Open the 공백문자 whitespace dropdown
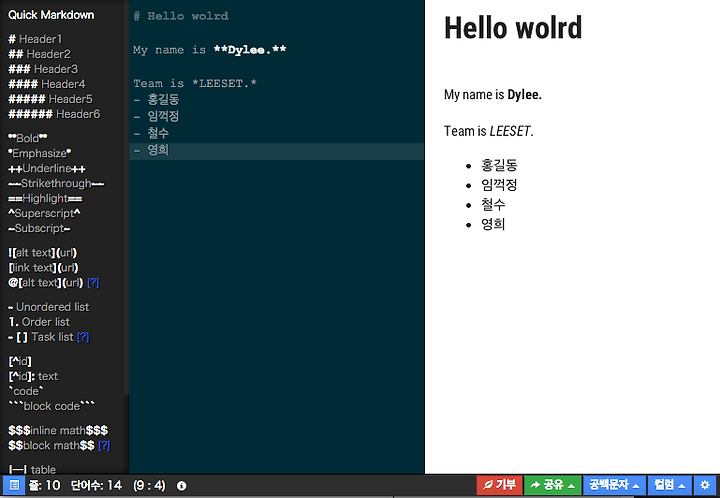This screenshot has height=498, width=720. 614,485
